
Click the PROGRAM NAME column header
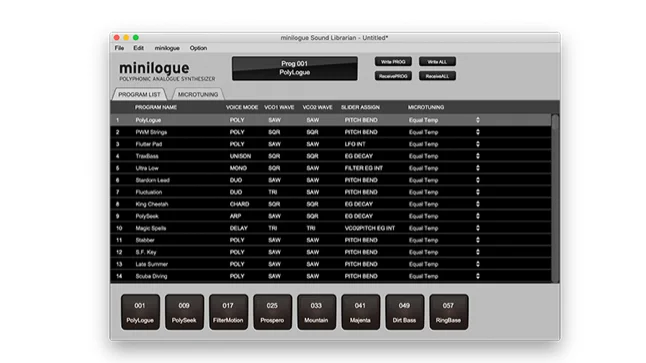[156, 107]
